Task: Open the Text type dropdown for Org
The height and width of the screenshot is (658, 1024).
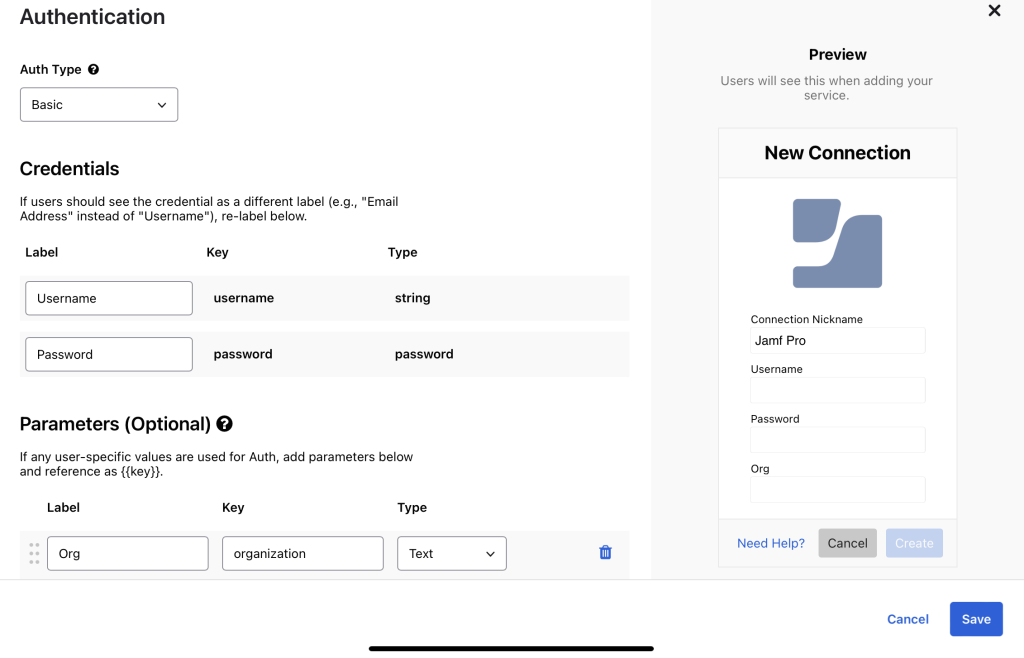Action: 452,554
